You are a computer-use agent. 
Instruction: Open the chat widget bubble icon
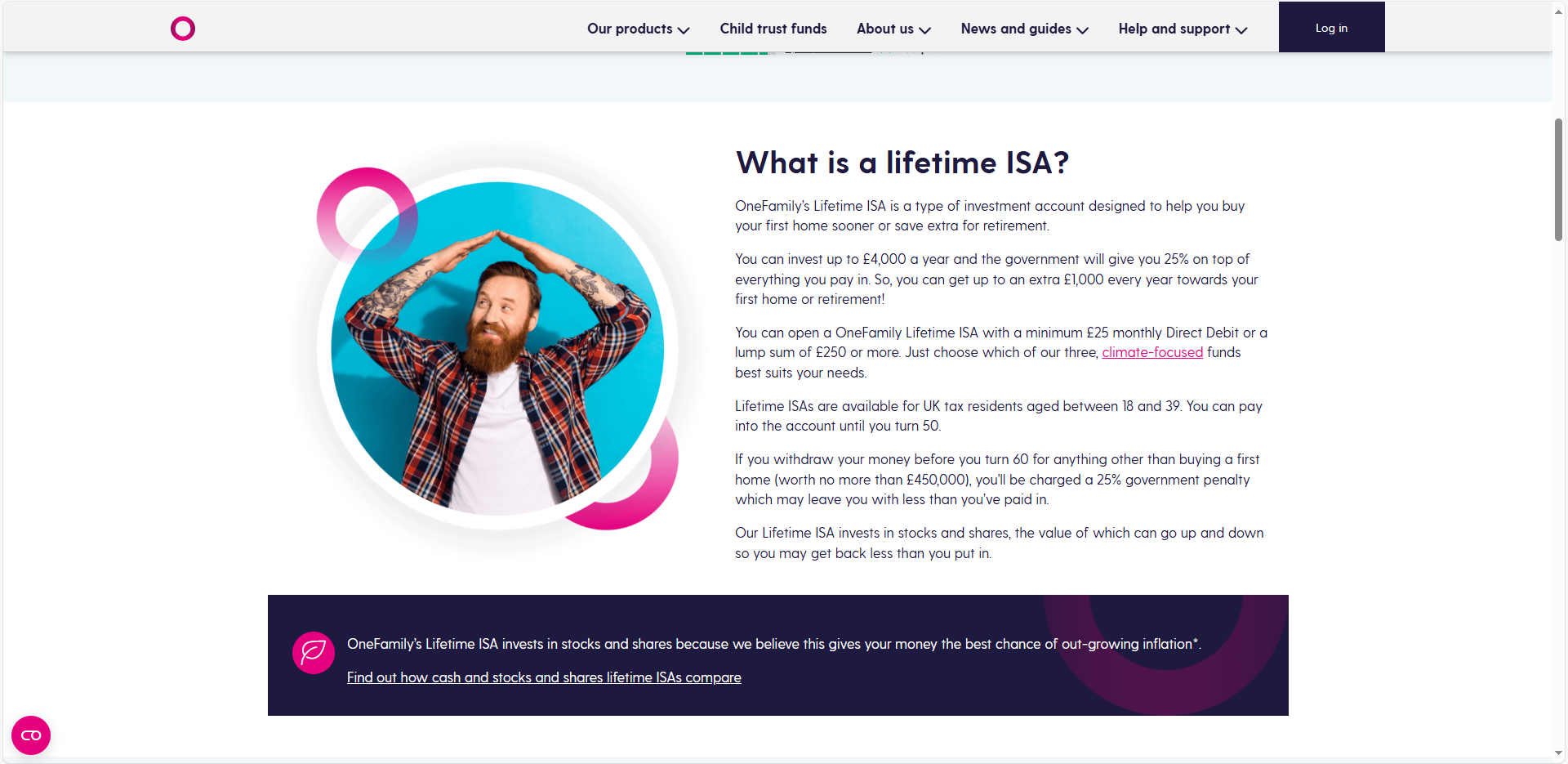[x=31, y=735]
